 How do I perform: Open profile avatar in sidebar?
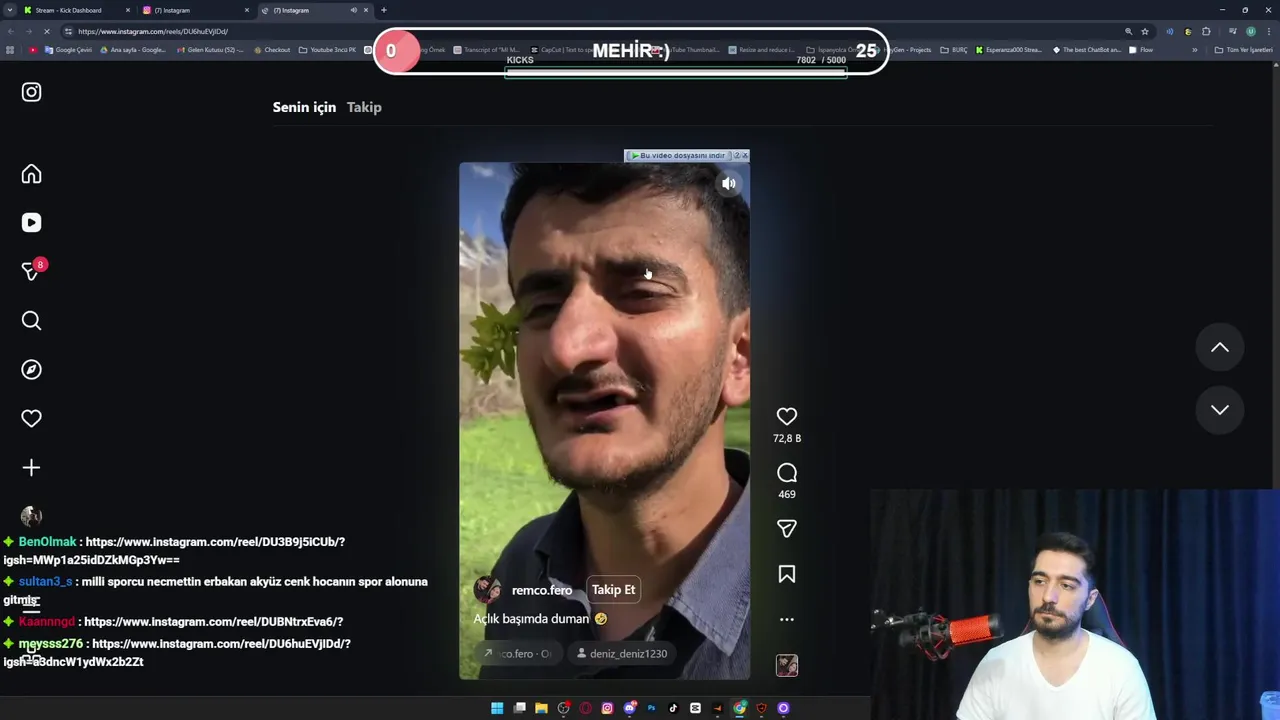[31, 516]
